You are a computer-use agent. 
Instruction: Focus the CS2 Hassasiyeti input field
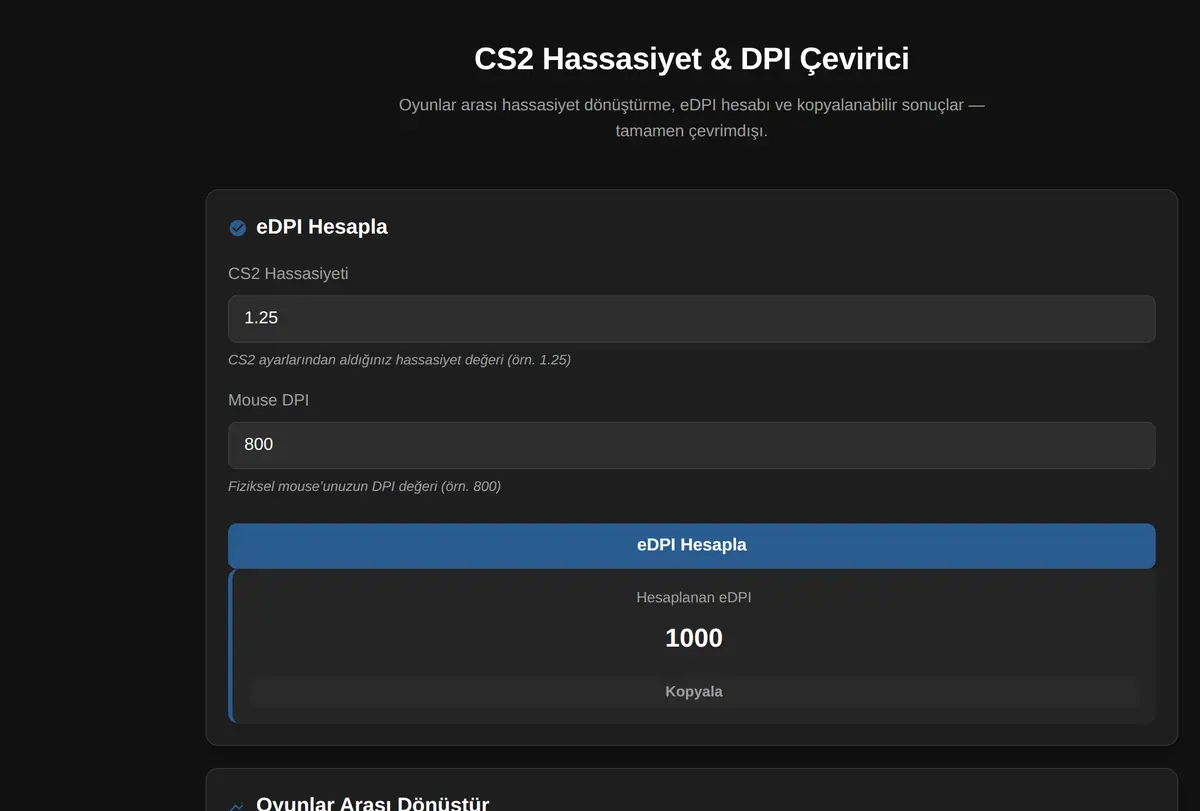692,318
